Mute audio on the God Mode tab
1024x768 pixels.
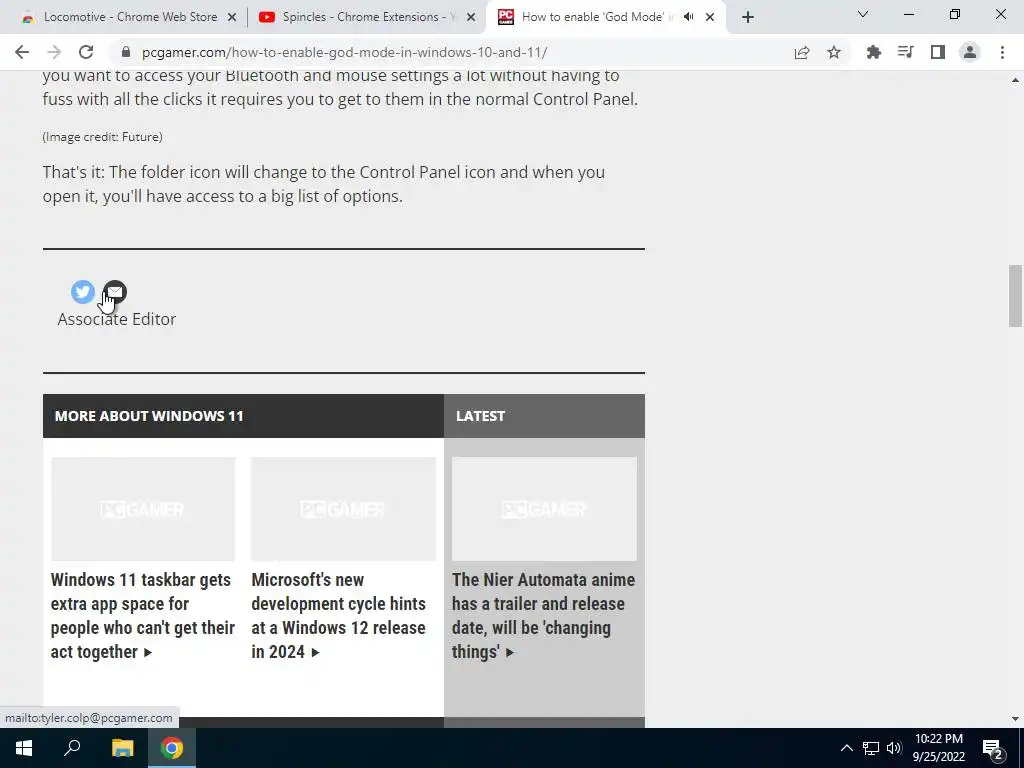tap(688, 17)
